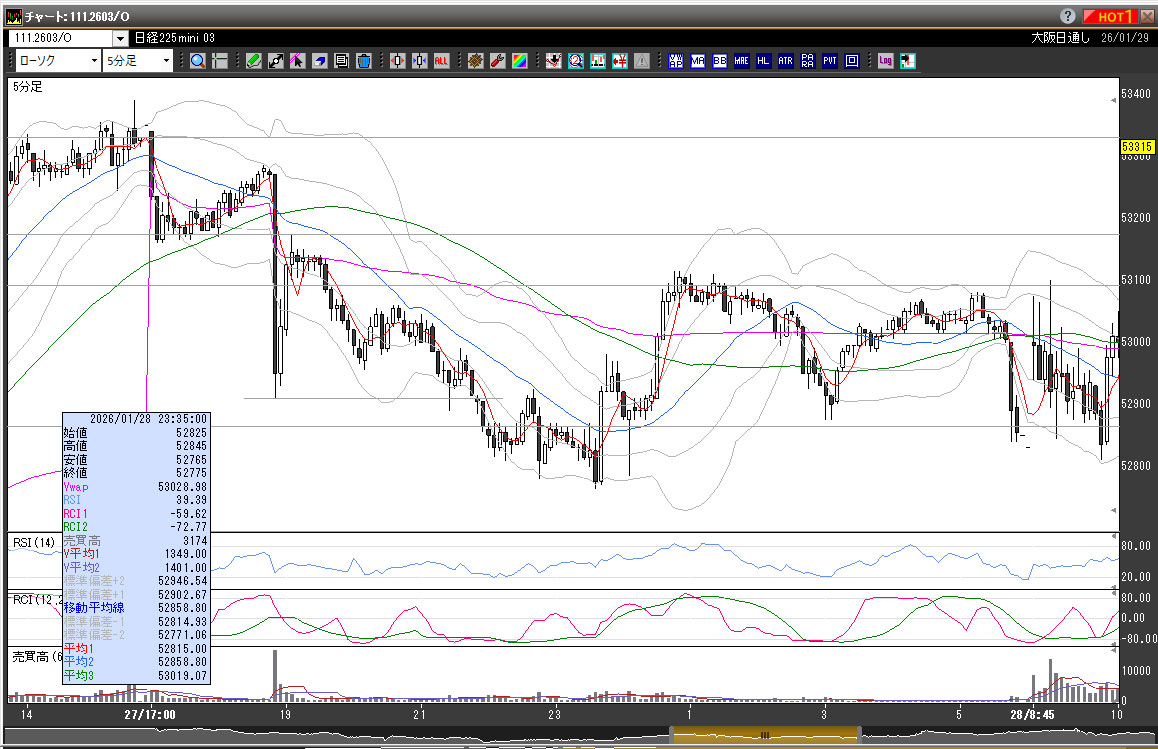Toggle the BB Bollinger Bands indicator

click(x=719, y=61)
